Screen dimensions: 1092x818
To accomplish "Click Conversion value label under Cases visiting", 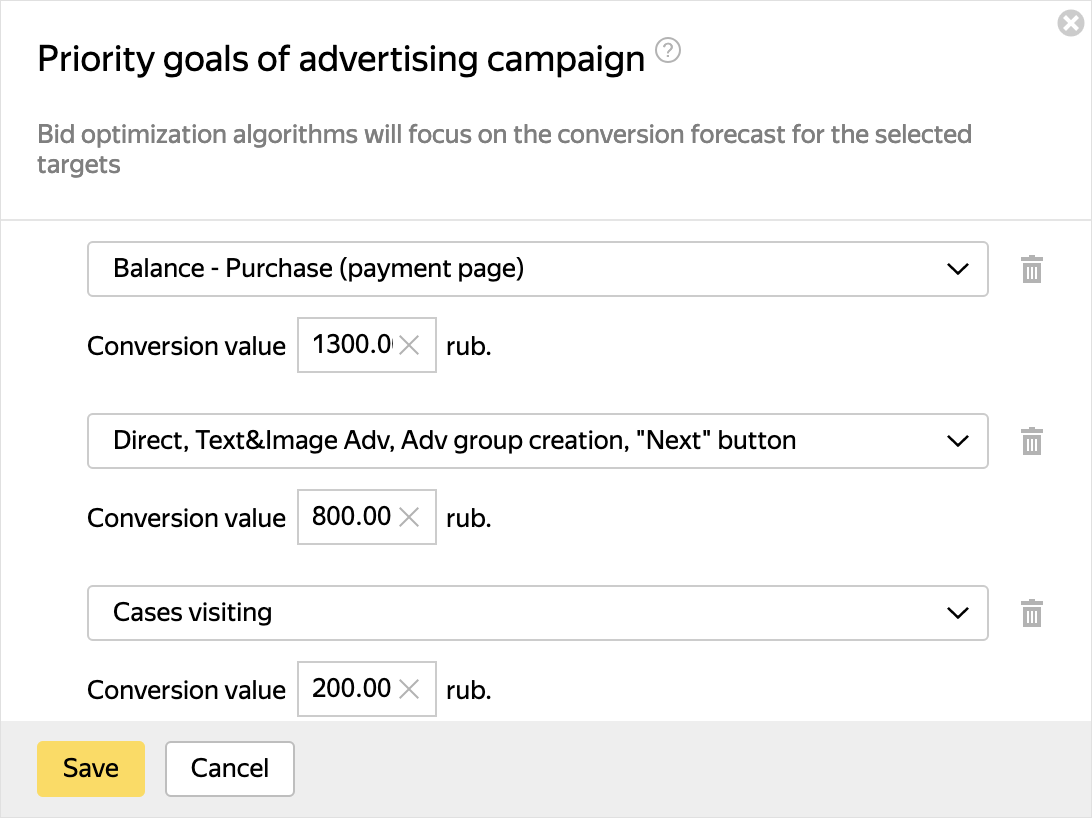I will click(186, 690).
